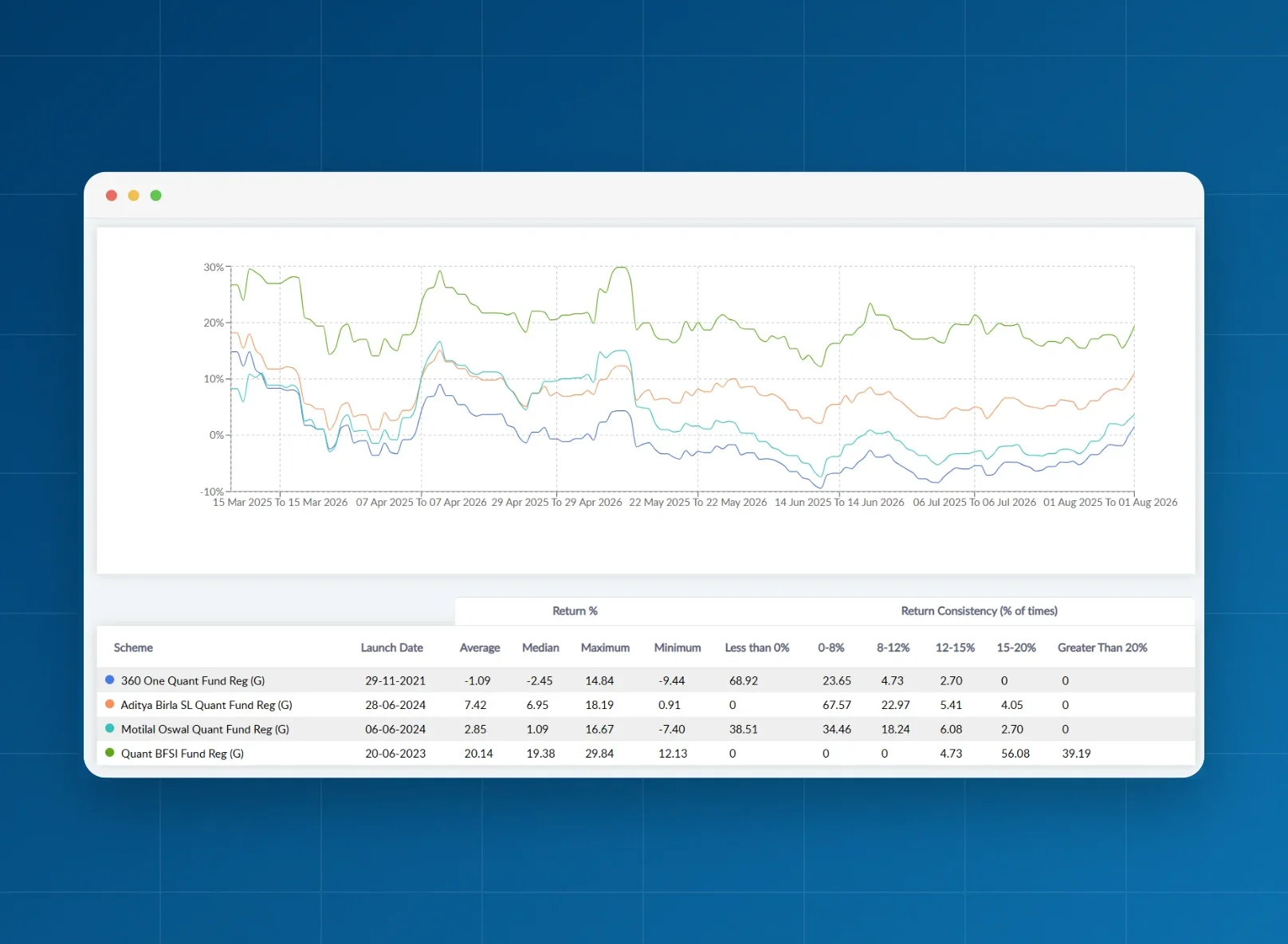Image resolution: width=1288 pixels, height=944 pixels.
Task: Click the 8-12% value 22.97
Action: [896, 705]
